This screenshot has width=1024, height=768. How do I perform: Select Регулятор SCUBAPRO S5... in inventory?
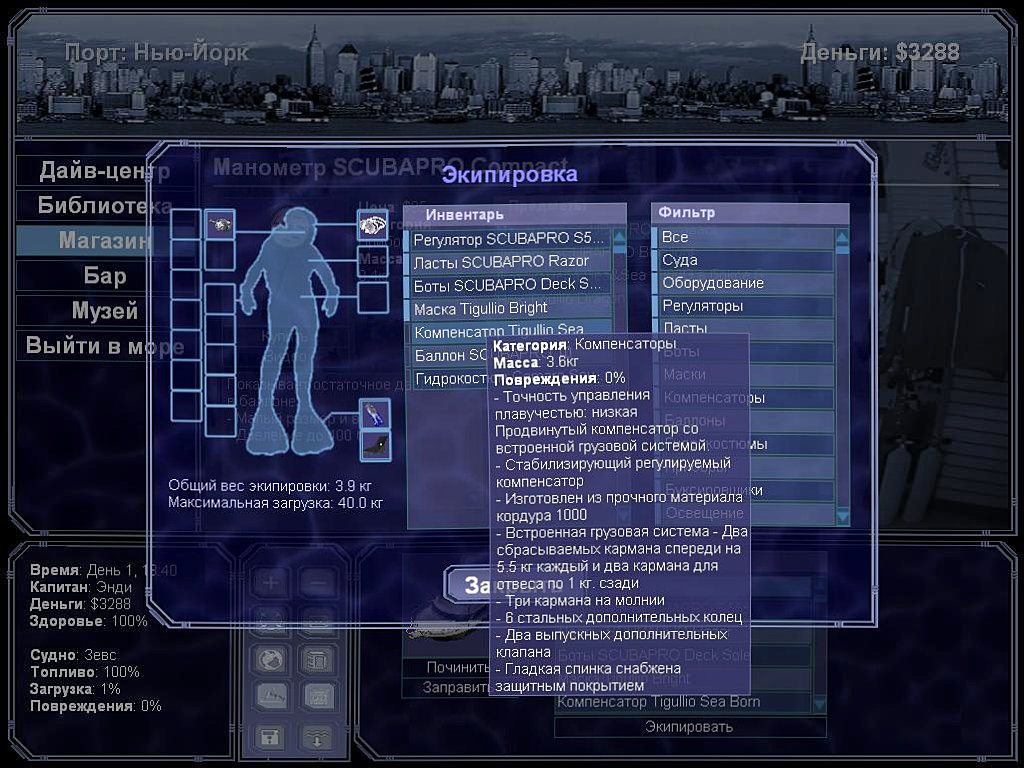coord(509,239)
